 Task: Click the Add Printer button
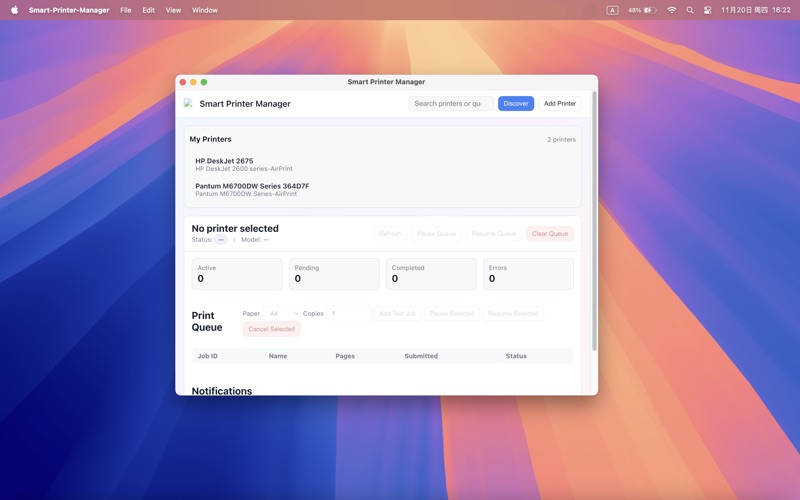point(560,103)
